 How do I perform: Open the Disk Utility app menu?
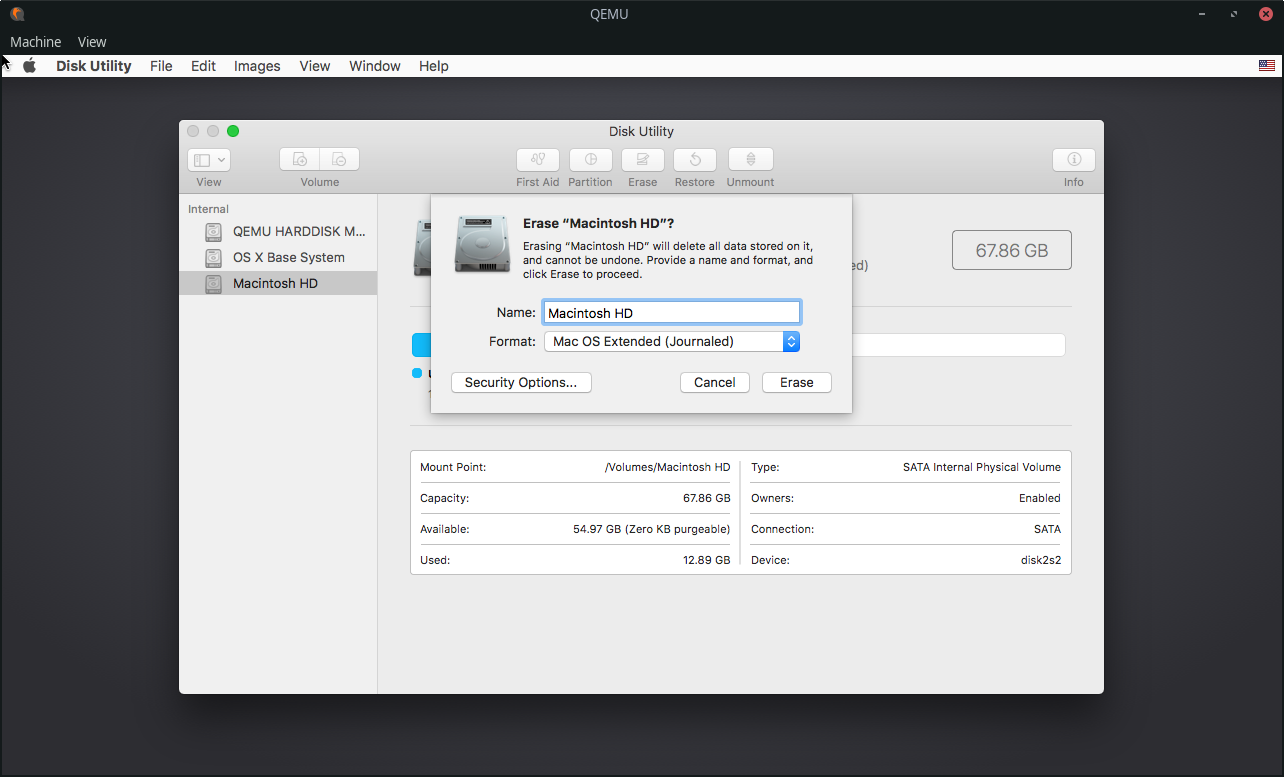(94, 66)
